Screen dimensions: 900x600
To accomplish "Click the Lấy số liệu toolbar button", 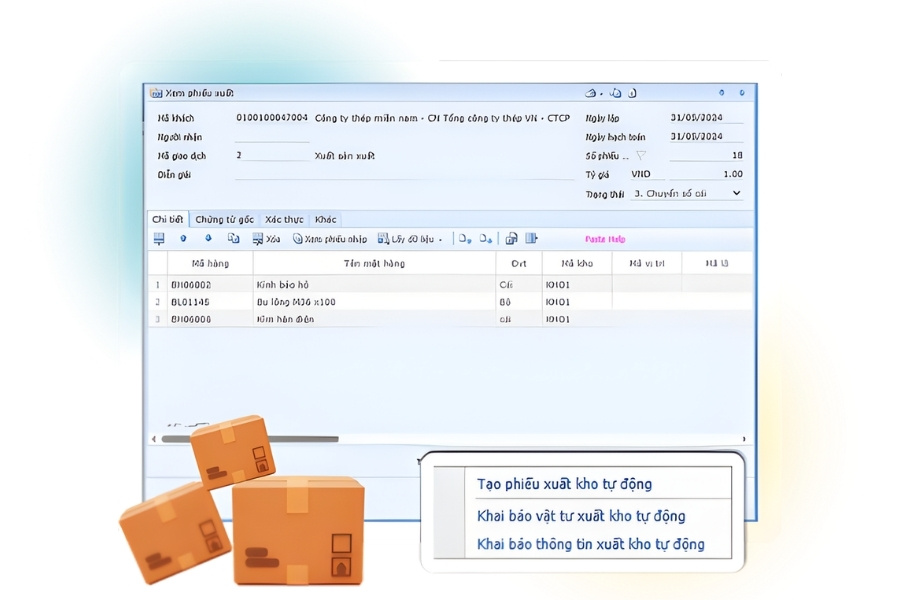I will (x=406, y=239).
